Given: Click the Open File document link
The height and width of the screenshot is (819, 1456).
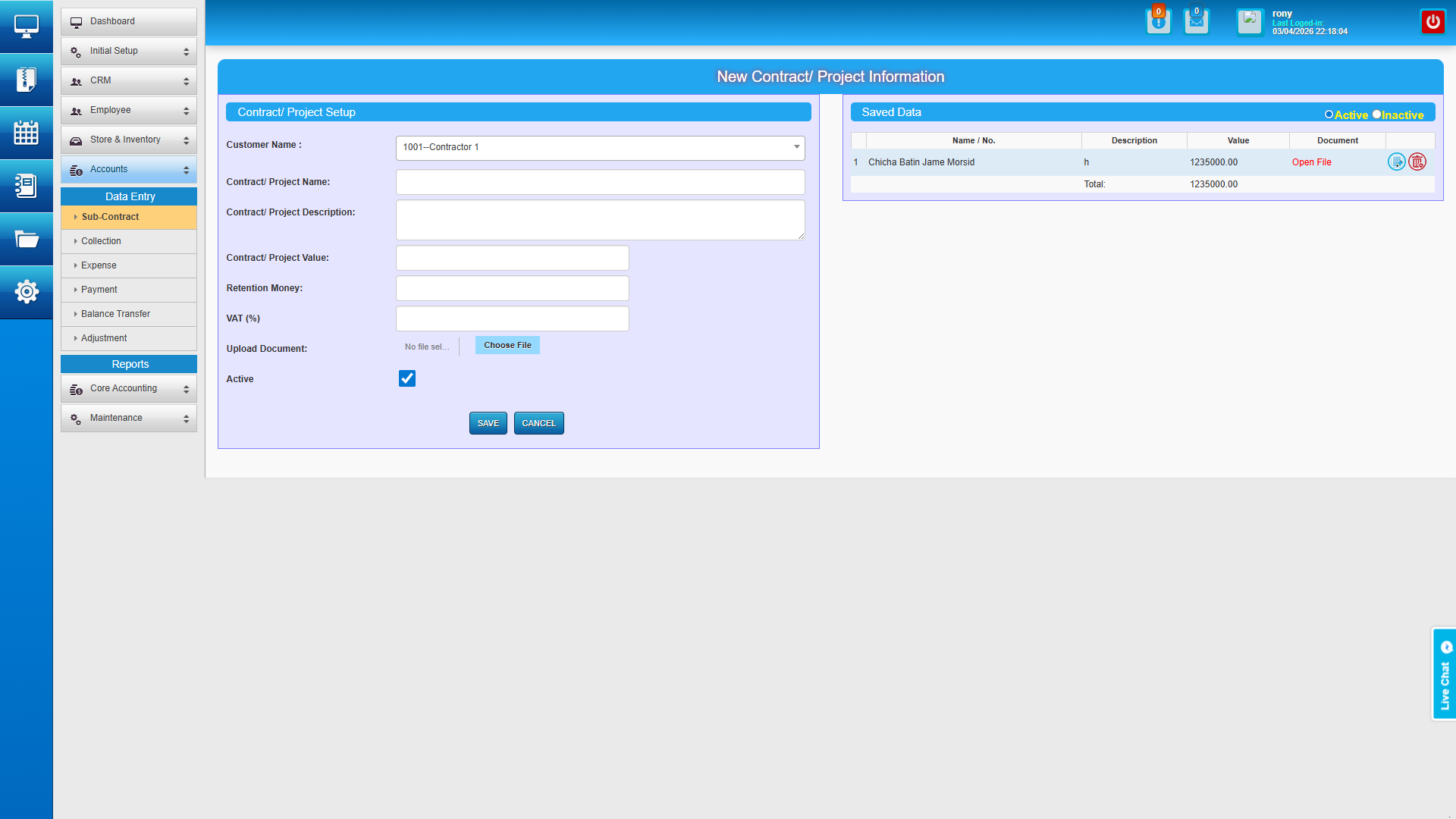Looking at the screenshot, I should [1311, 162].
